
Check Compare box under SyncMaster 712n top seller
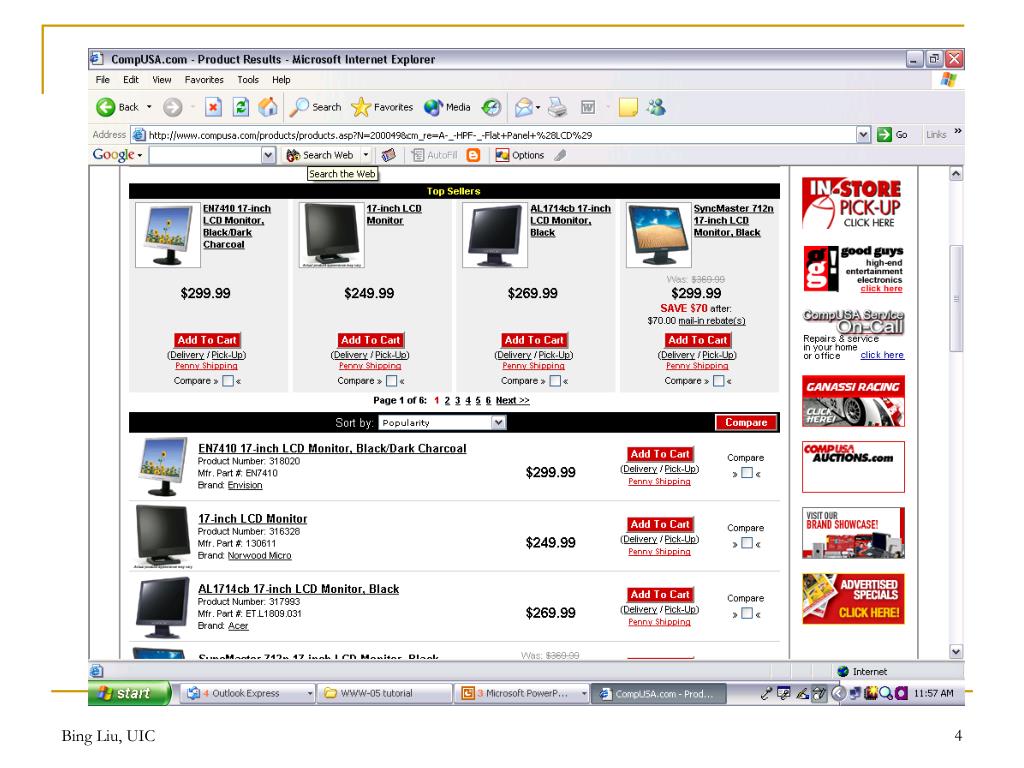click(x=718, y=381)
